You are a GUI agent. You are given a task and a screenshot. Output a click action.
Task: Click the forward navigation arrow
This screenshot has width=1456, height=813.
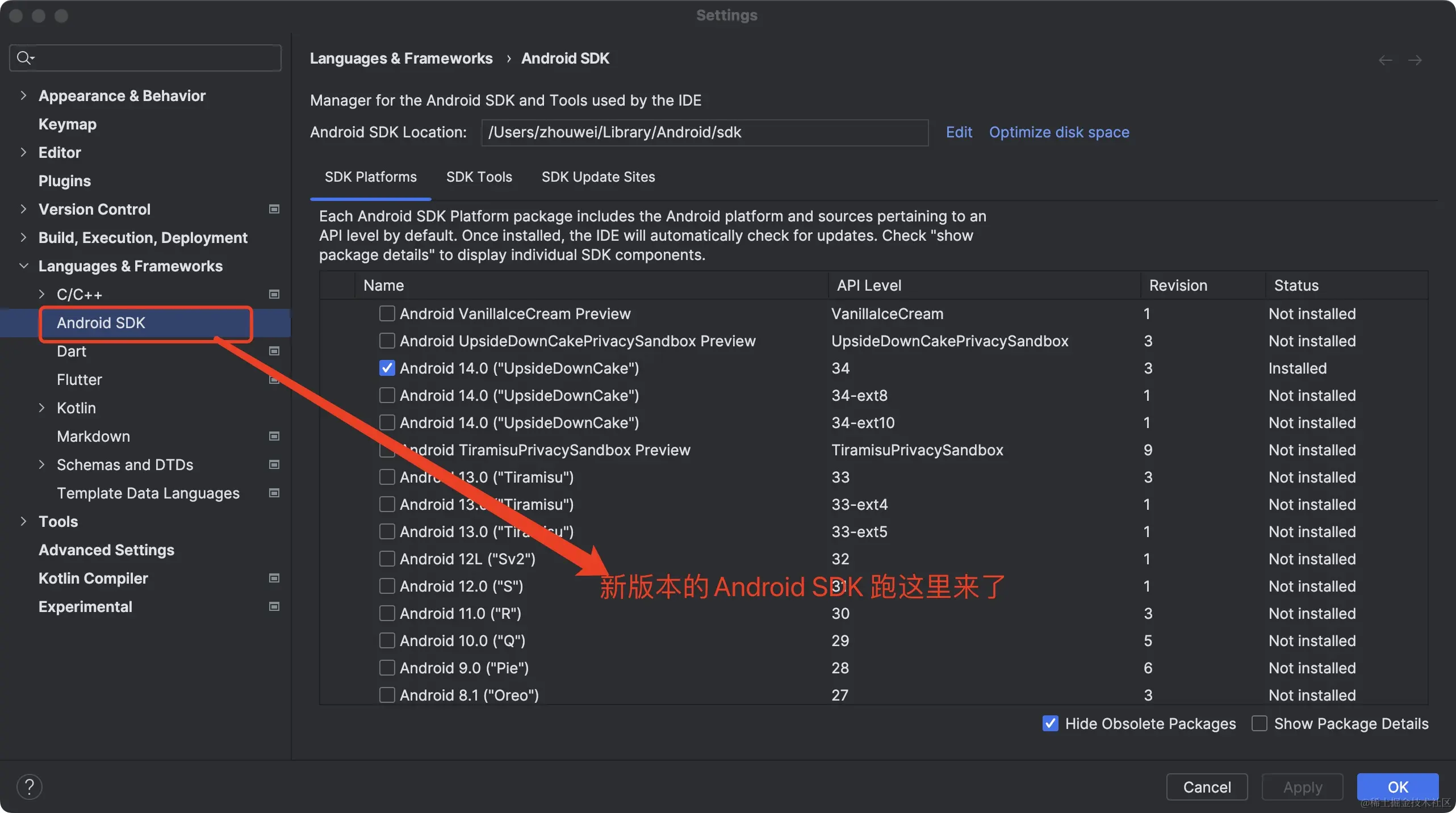[x=1415, y=60]
